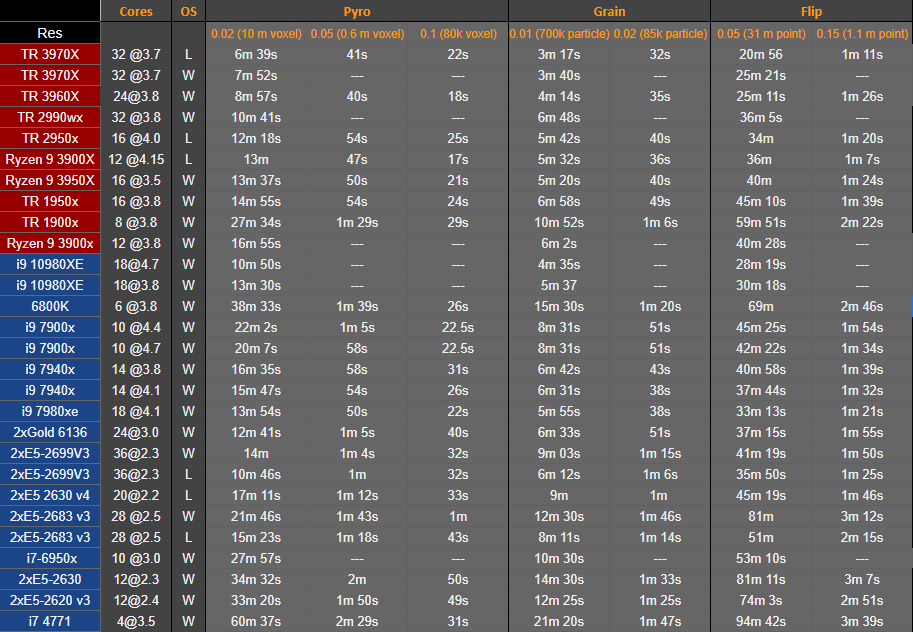
Task: Click the 6m 39s Pyro time
Action: [256, 54]
